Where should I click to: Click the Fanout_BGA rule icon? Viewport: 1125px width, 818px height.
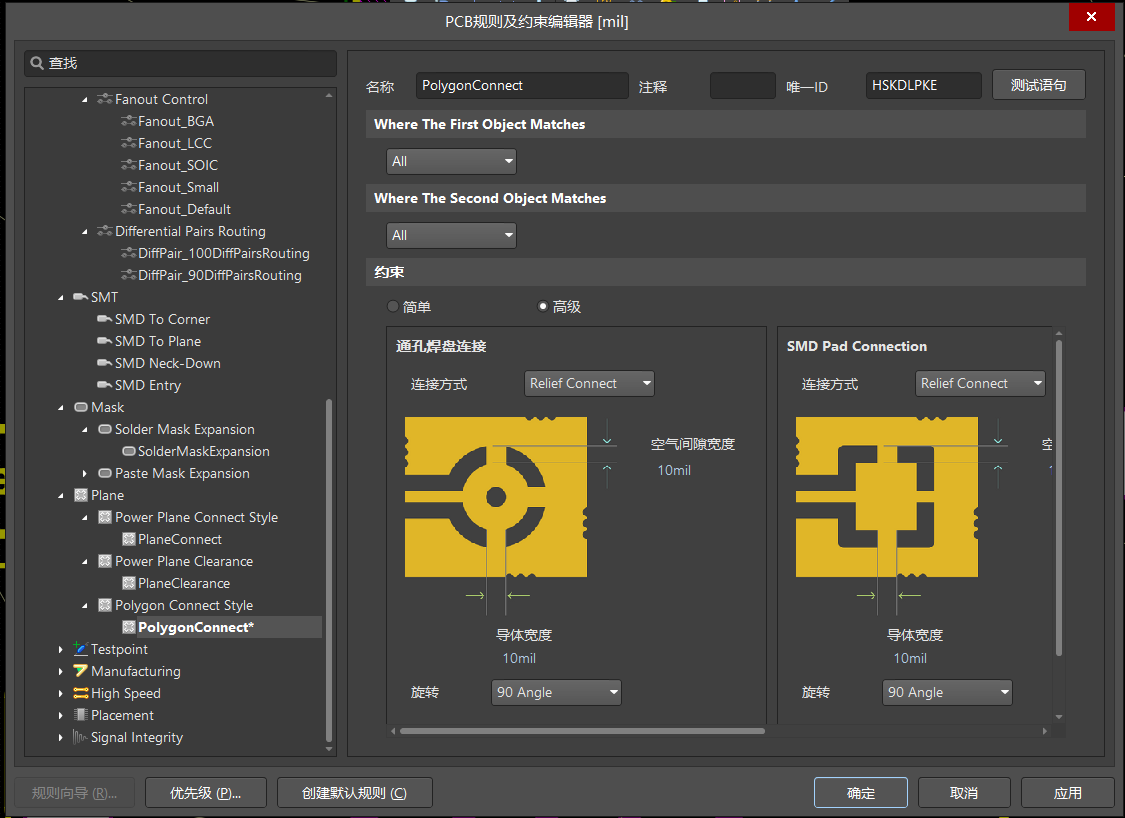point(128,121)
